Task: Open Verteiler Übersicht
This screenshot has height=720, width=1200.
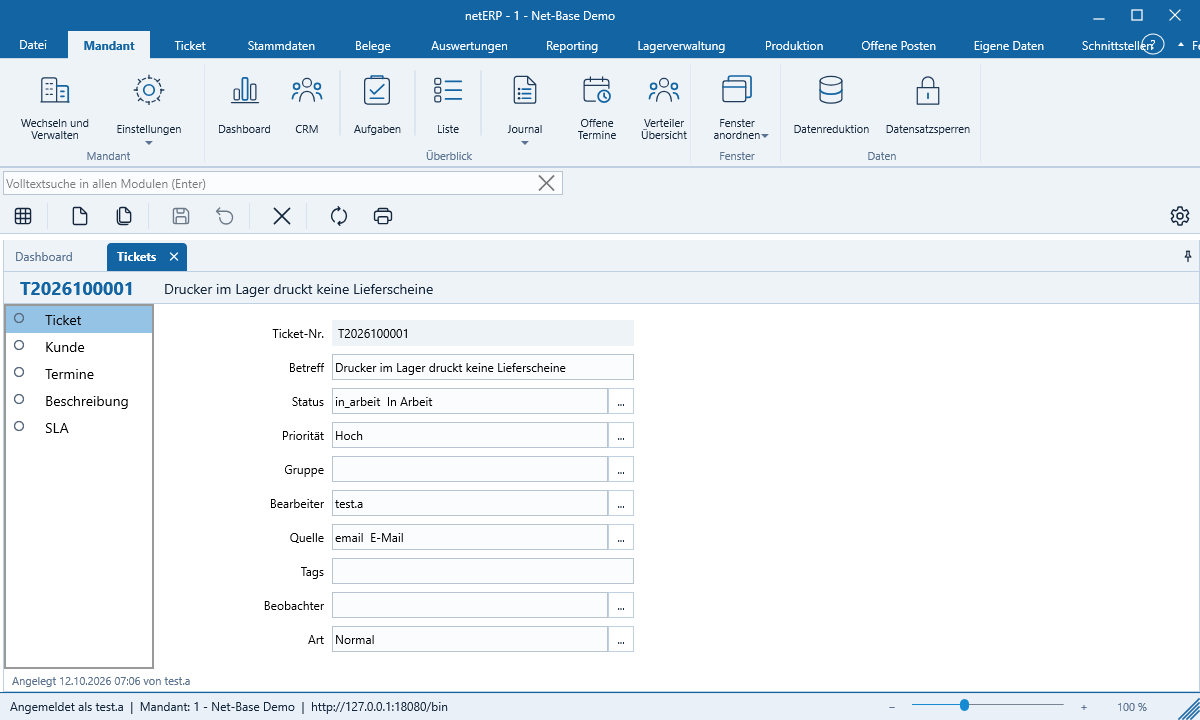Action: (x=664, y=108)
